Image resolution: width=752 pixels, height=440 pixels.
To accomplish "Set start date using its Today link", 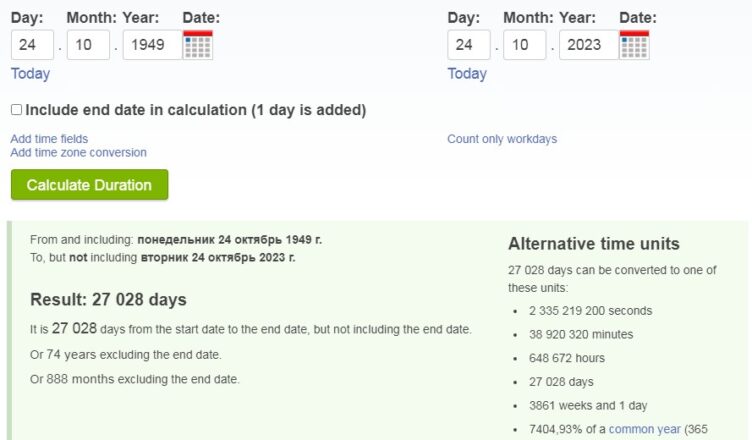I will coord(30,73).
